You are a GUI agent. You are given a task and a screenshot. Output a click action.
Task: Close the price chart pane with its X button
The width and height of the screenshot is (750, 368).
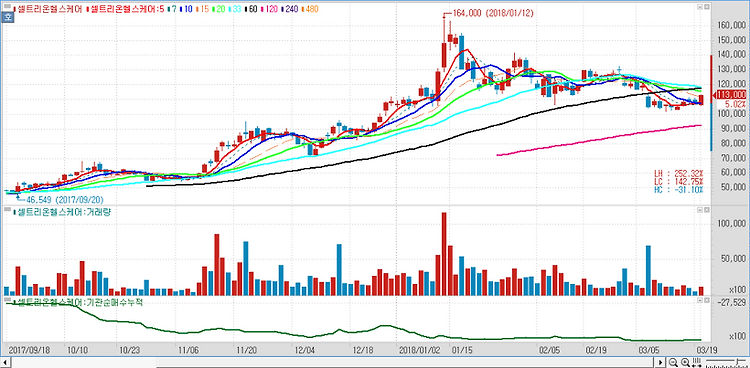[x=706, y=8]
